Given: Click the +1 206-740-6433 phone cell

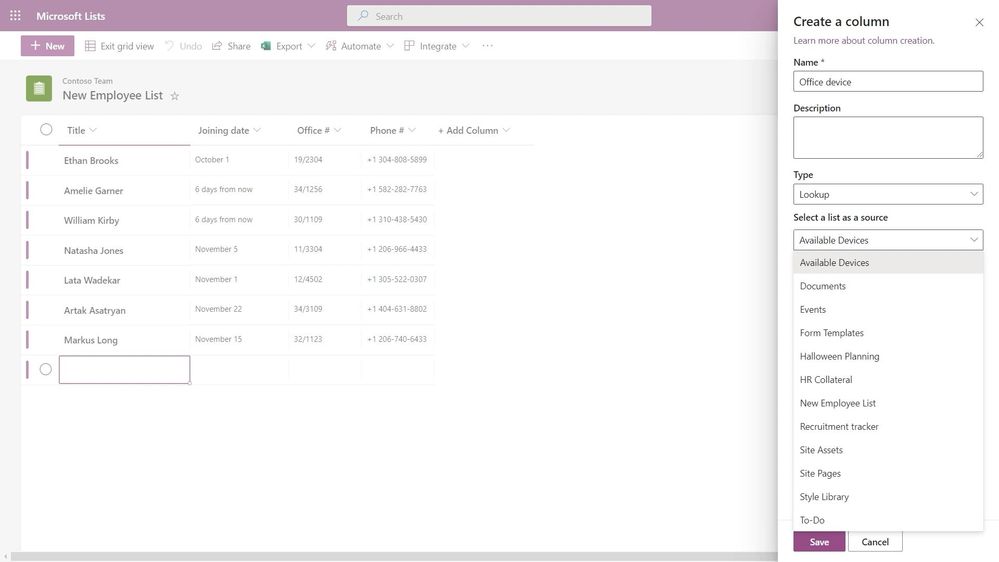Looking at the screenshot, I should click(398, 340).
